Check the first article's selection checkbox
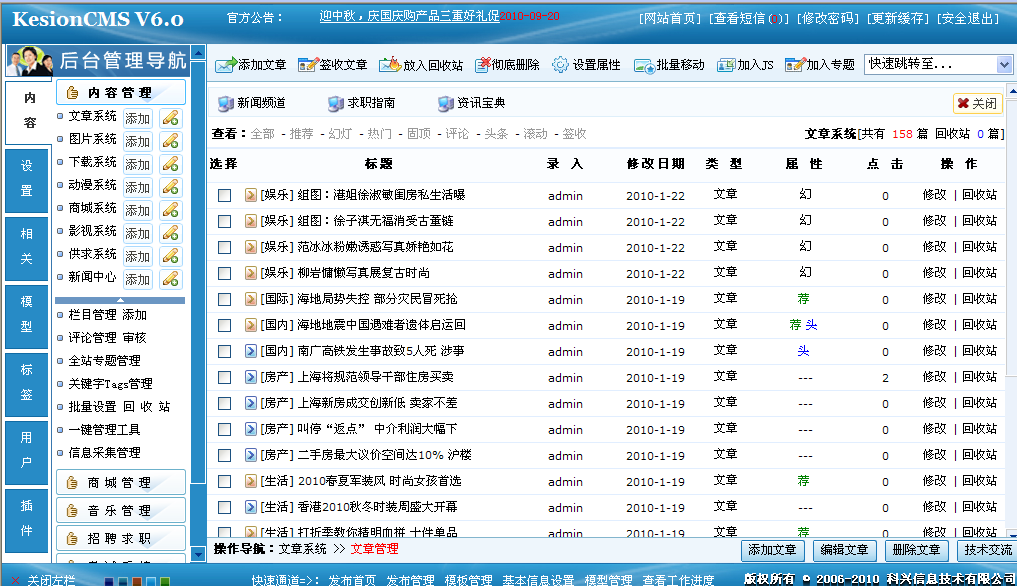Screen dimensions: 1017x586 [225, 195]
